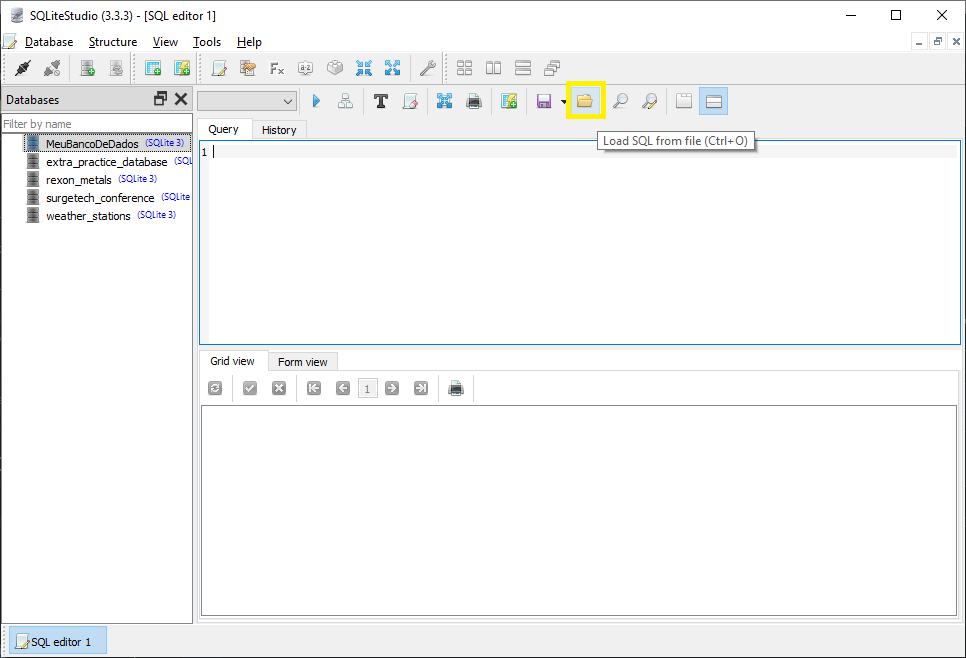Go to previous results page
Image resolution: width=966 pixels, height=658 pixels.
[343, 388]
